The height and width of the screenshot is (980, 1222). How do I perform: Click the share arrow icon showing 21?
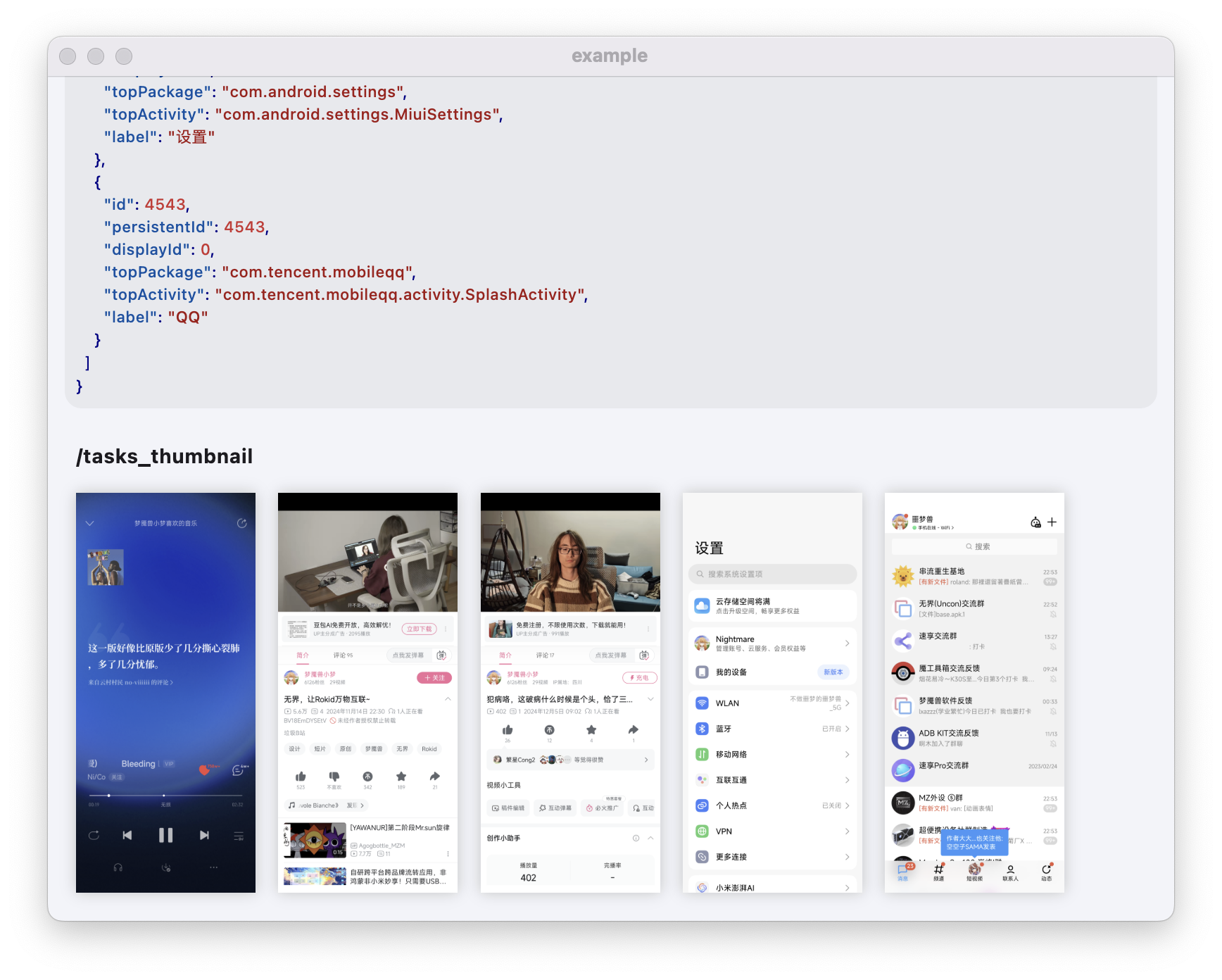point(434,777)
